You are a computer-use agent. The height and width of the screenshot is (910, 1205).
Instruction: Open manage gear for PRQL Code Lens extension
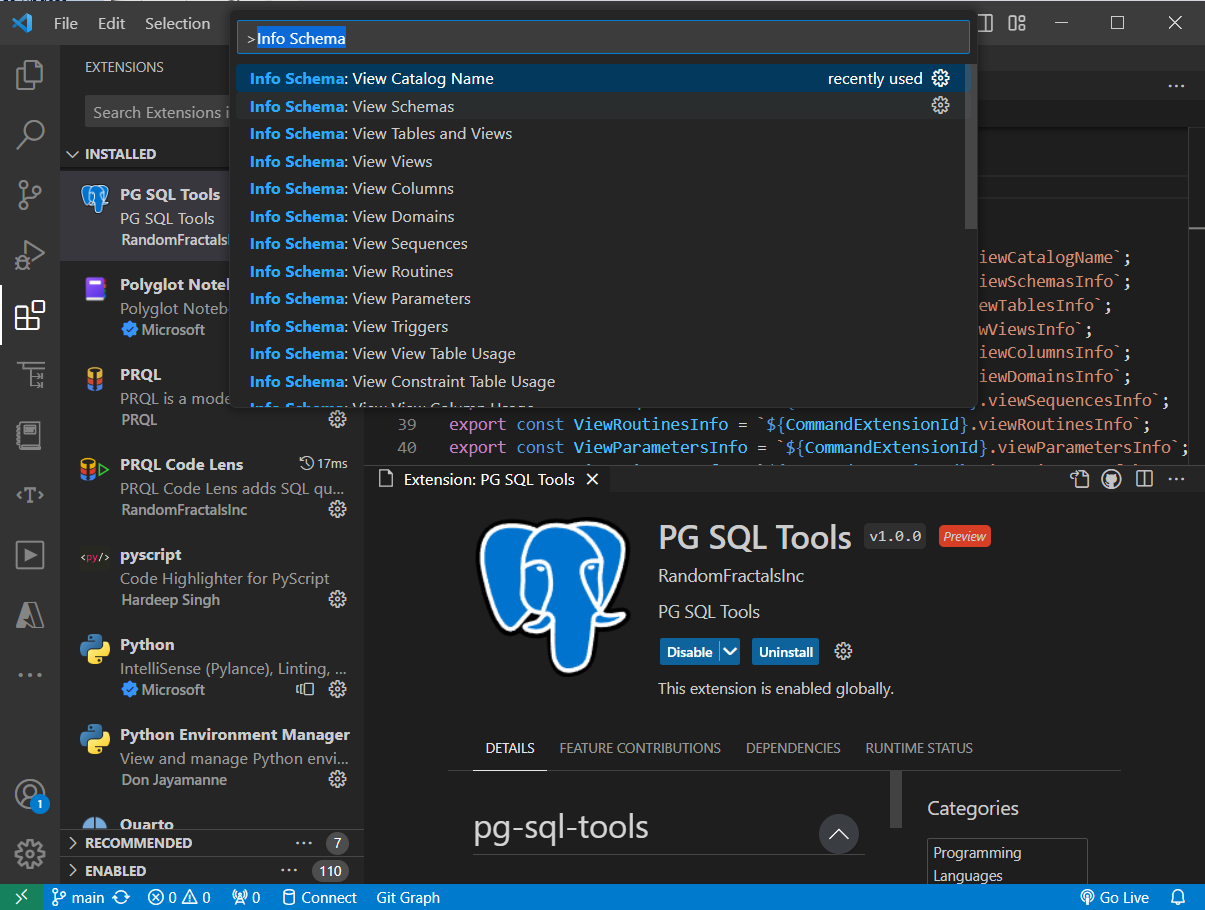pyautogui.click(x=338, y=509)
